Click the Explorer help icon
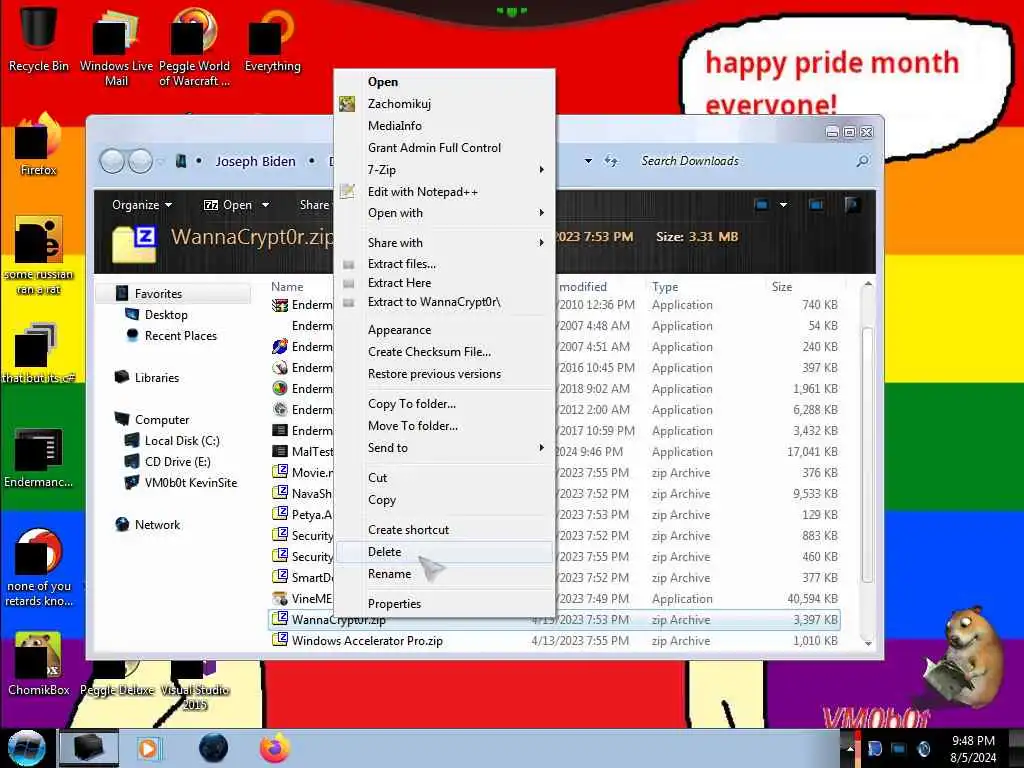This screenshot has height=768, width=1024. (x=852, y=204)
